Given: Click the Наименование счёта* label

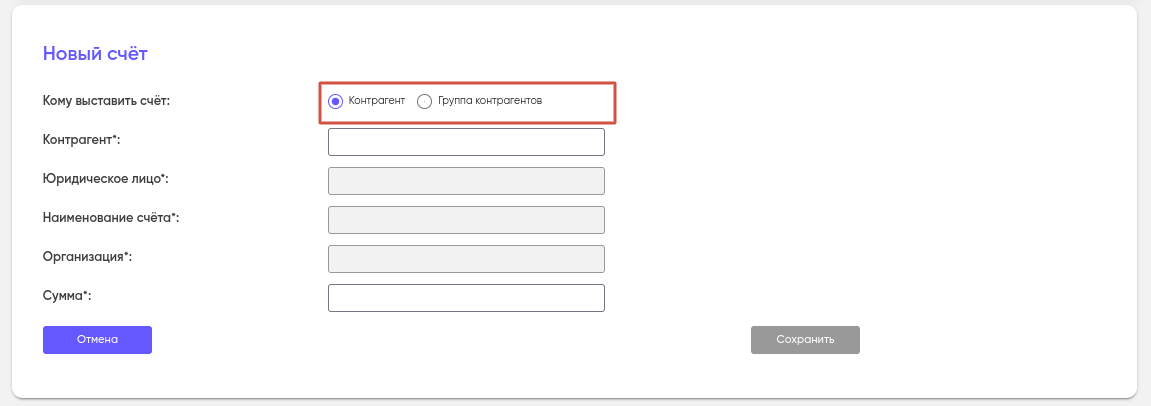Looking at the screenshot, I should click(x=110, y=217).
